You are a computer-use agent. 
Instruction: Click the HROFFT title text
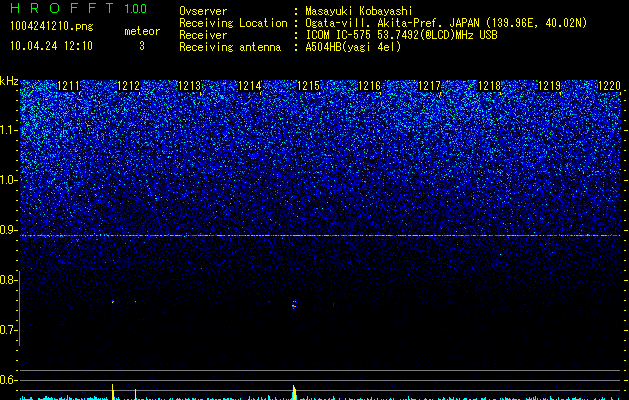coord(62,8)
